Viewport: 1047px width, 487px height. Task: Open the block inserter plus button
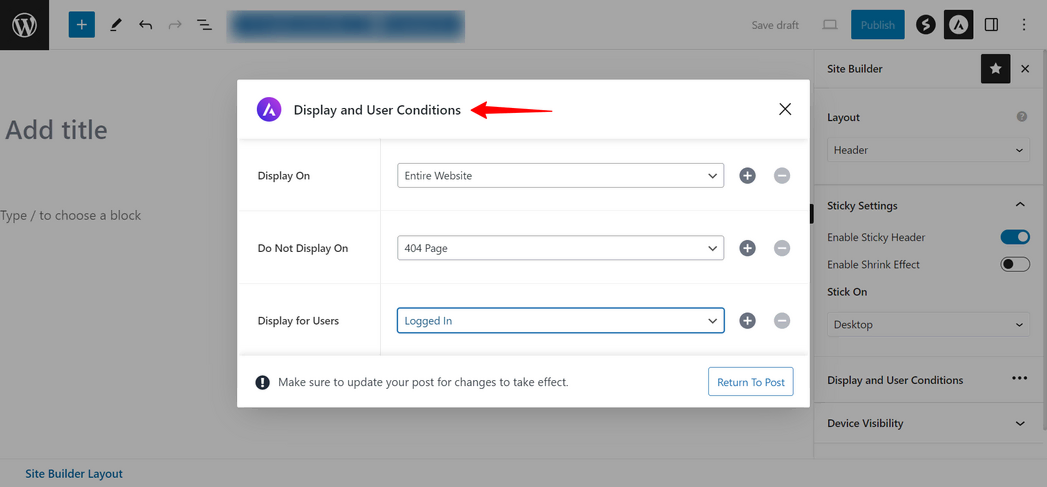(82, 25)
